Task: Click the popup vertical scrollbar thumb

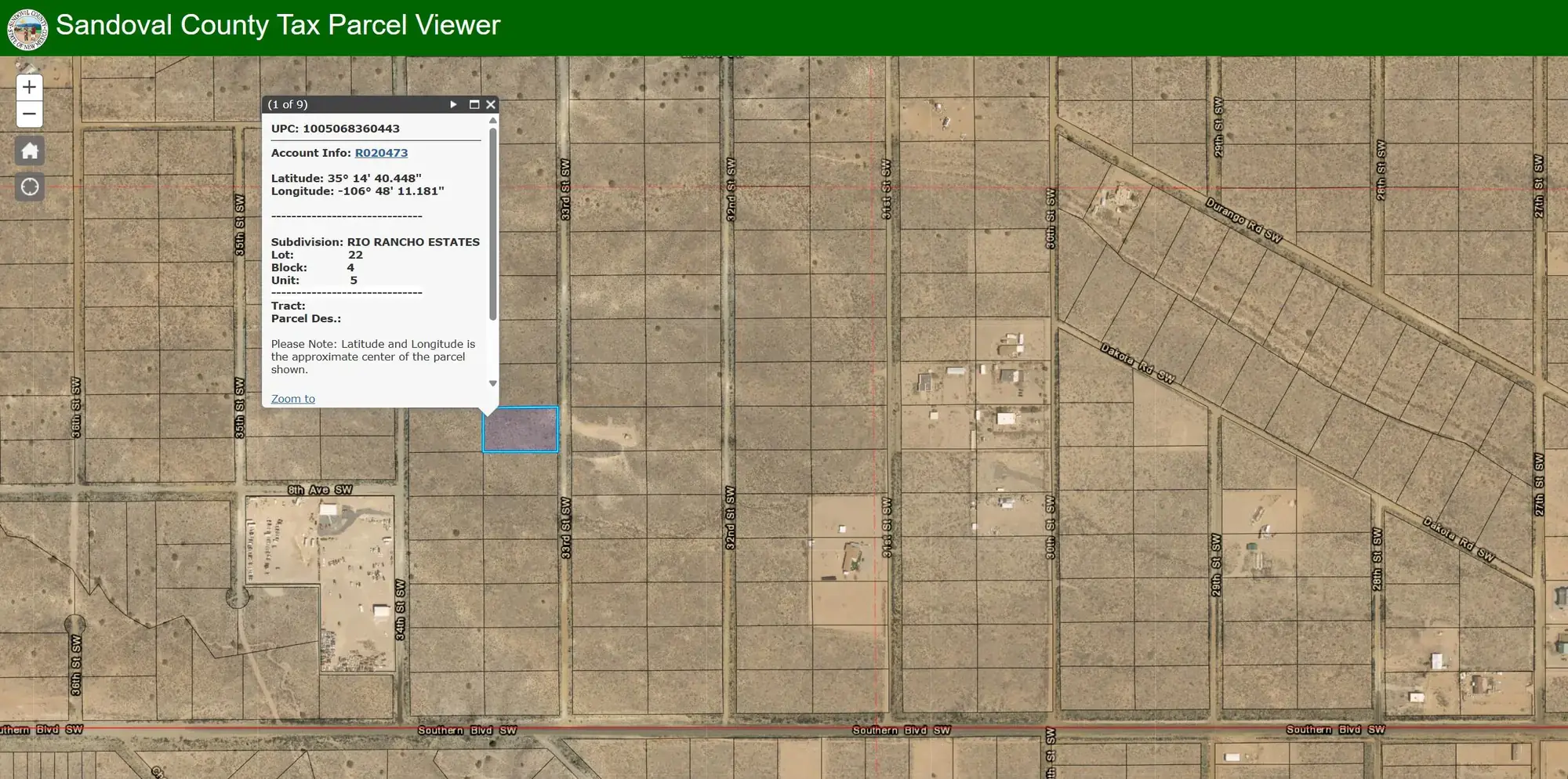Action: [492, 223]
